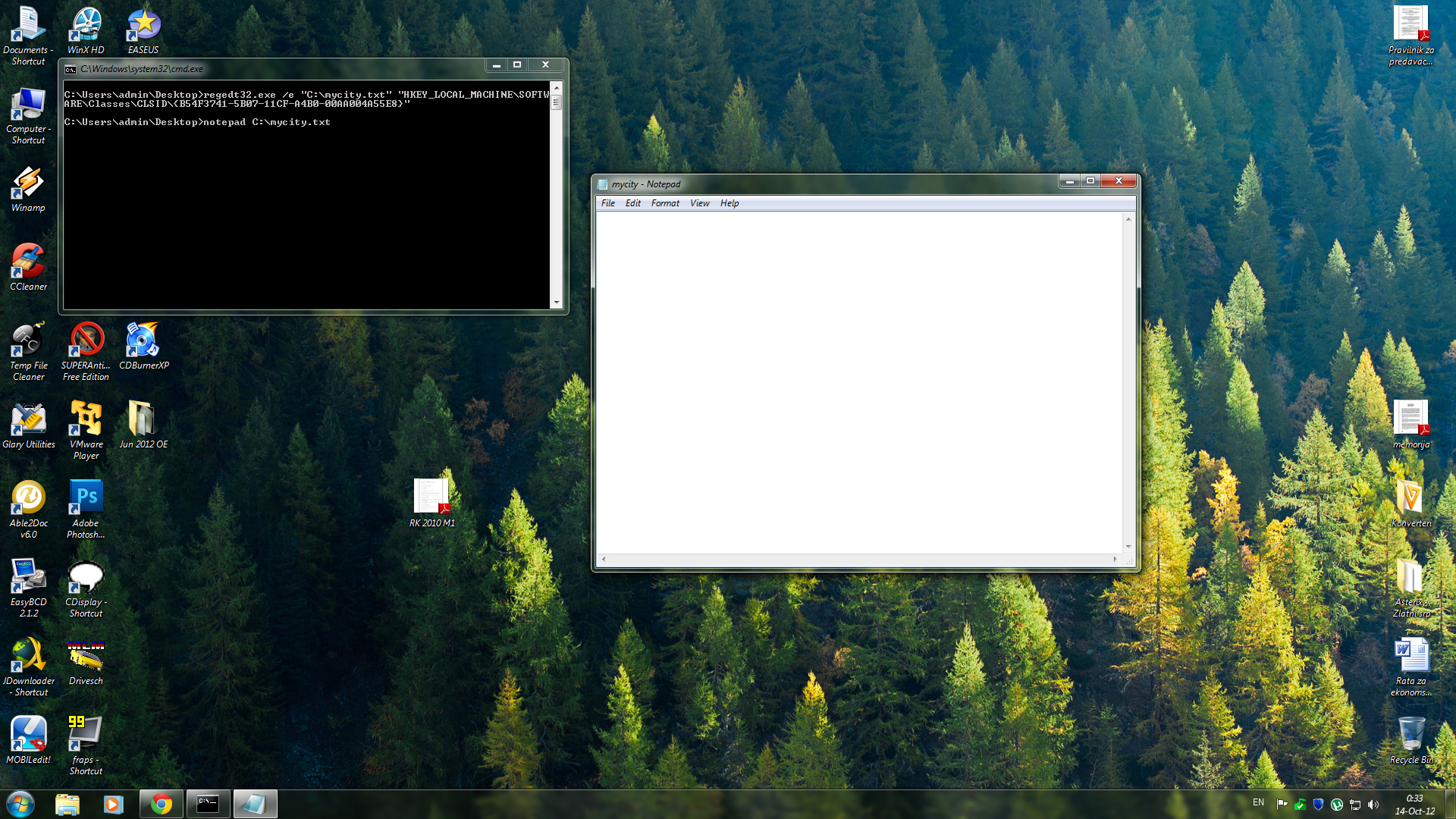Click the cmd.exe taskbar button

(208, 804)
